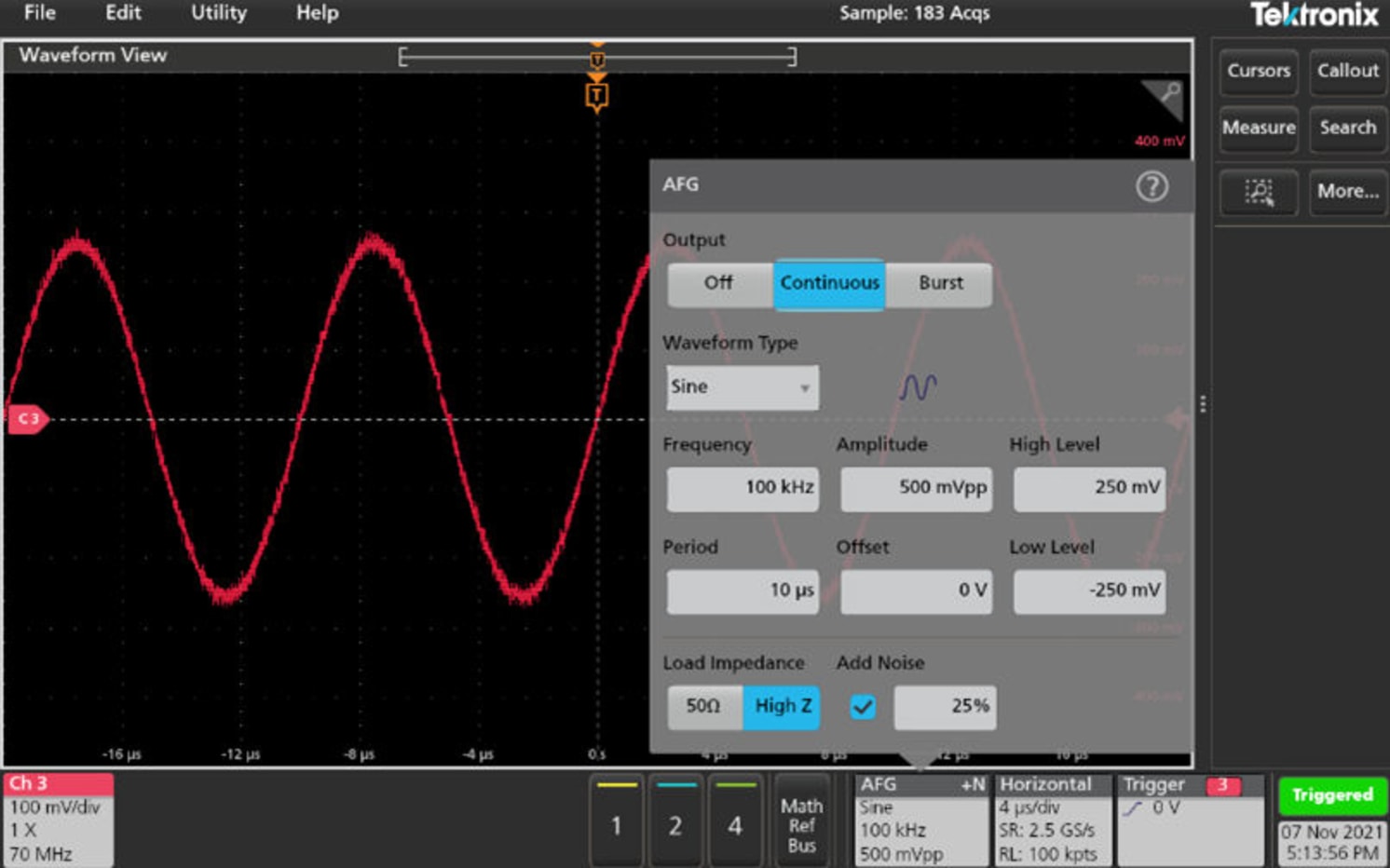Select channel 1 badge
The height and width of the screenshot is (868, 1390).
[x=617, y=824]
